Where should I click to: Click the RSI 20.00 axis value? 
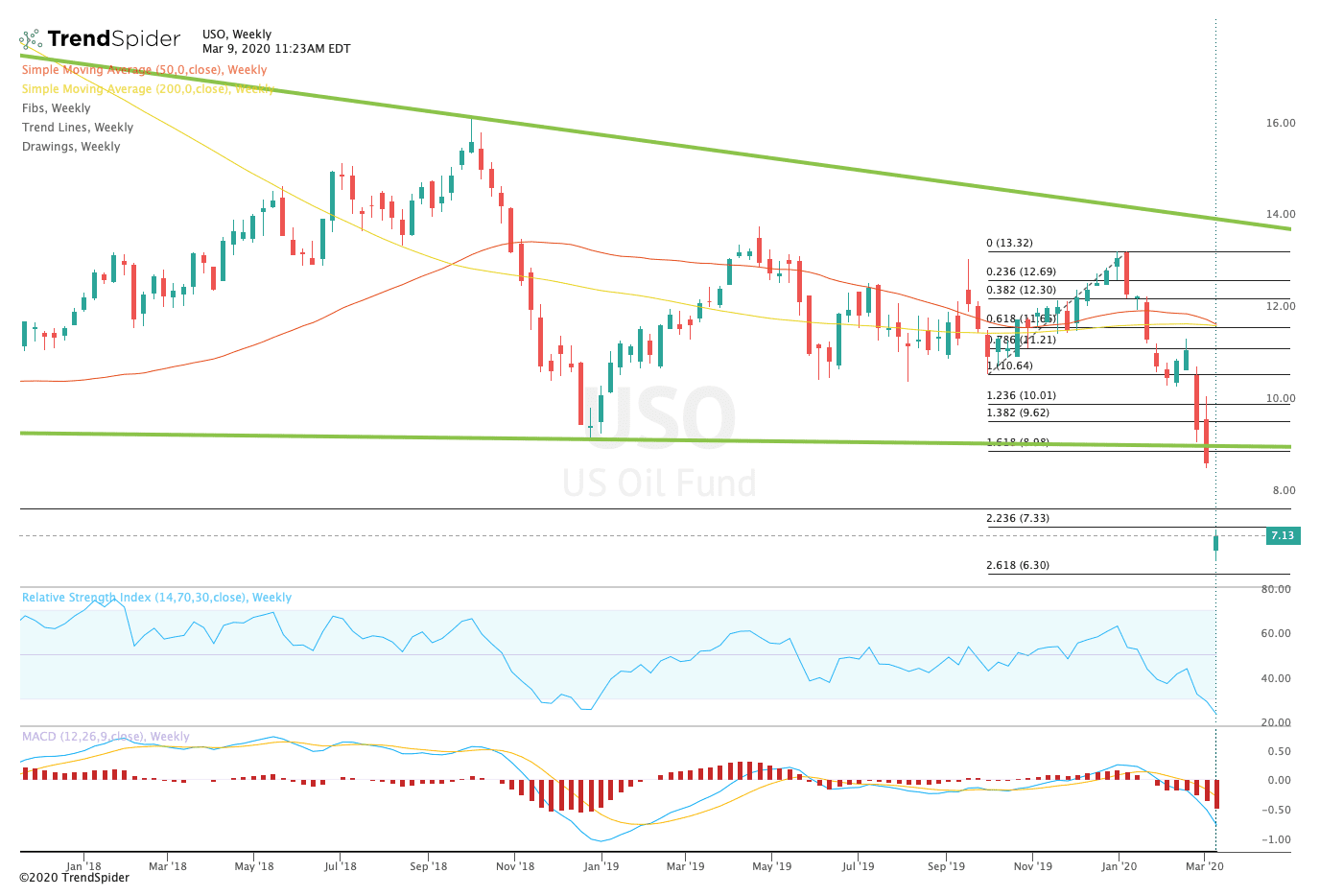point(1276,722)
